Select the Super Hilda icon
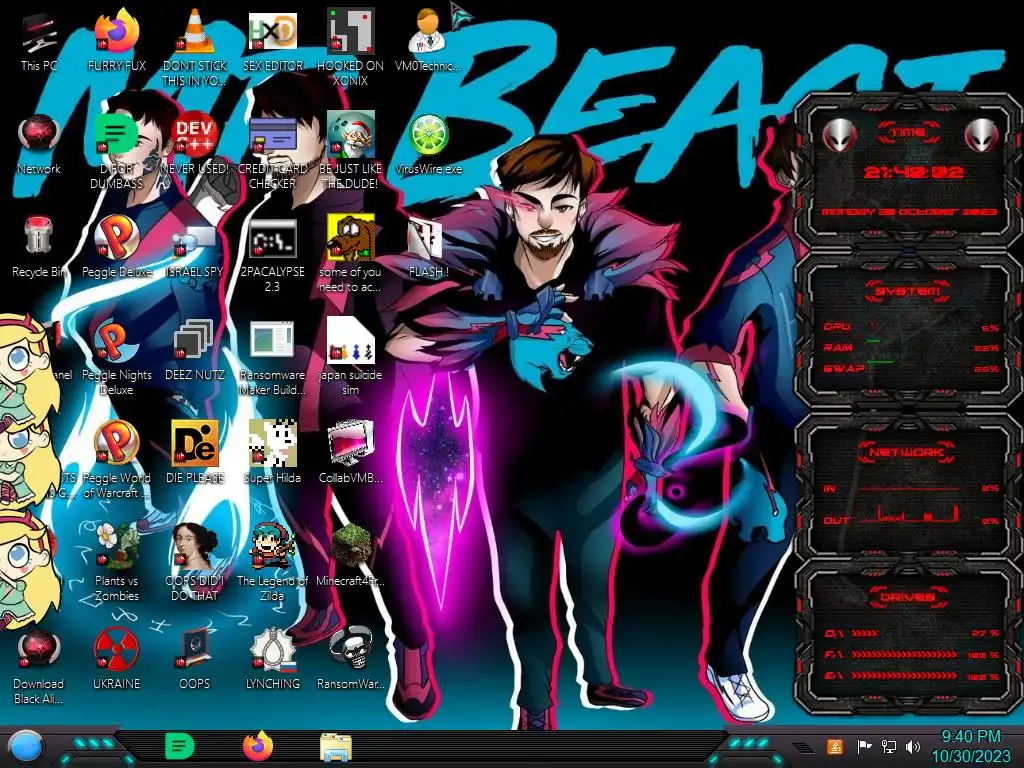The height and width of the screenshot is (768, 1024). click(273, 452)
